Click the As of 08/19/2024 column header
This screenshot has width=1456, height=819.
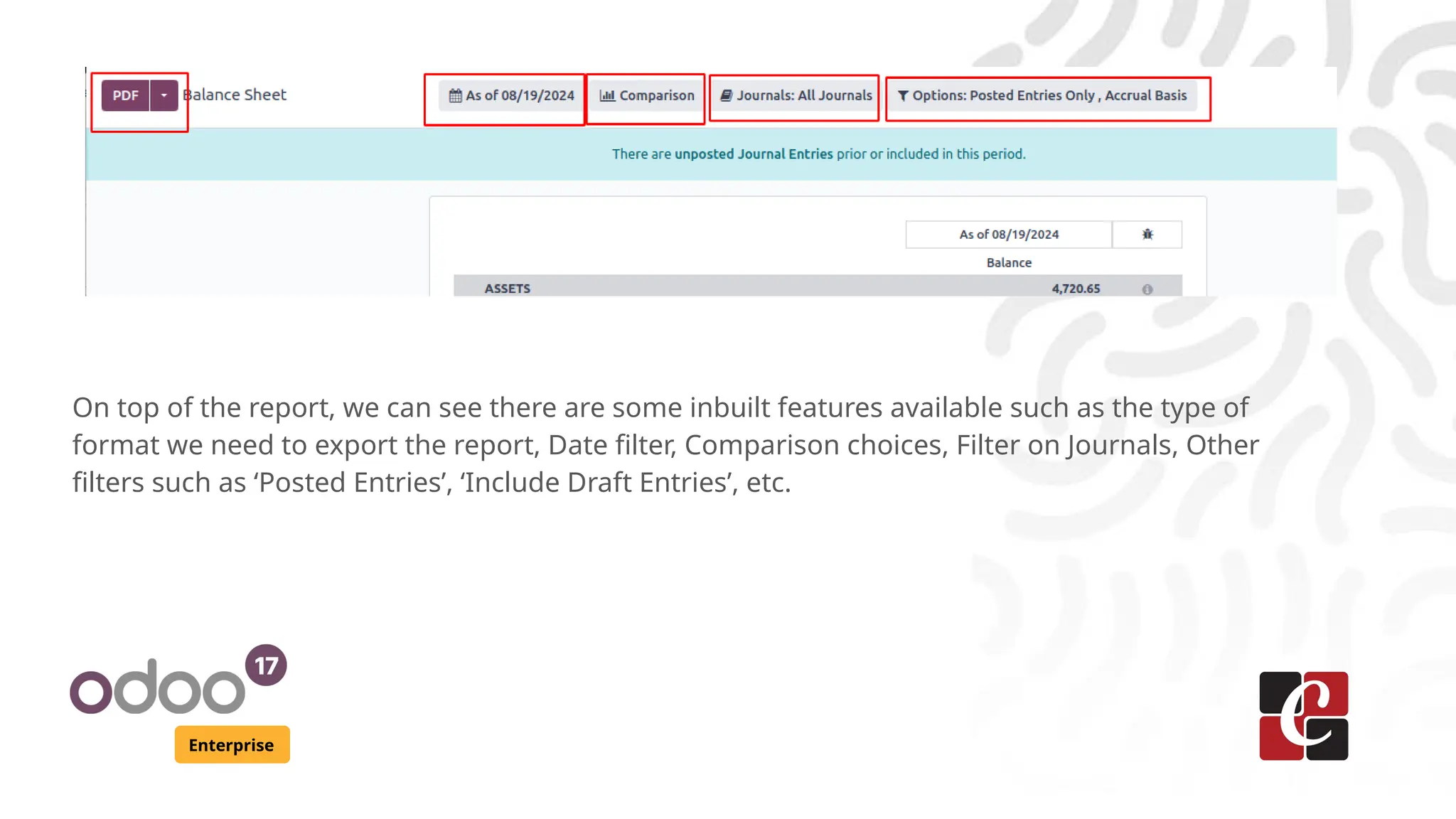point(1009,235)
